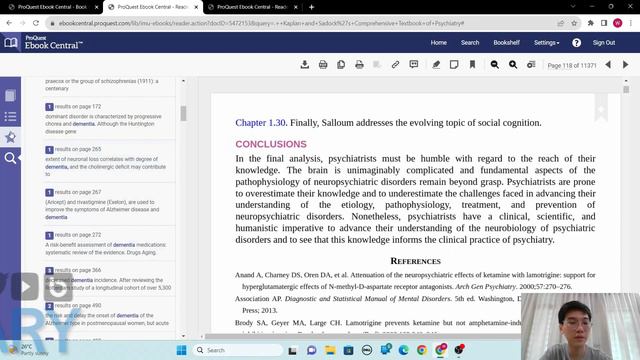The image size is (640, 360).
Task: Close the active ProQuest reader tab
Action: (x=196, y=7)
